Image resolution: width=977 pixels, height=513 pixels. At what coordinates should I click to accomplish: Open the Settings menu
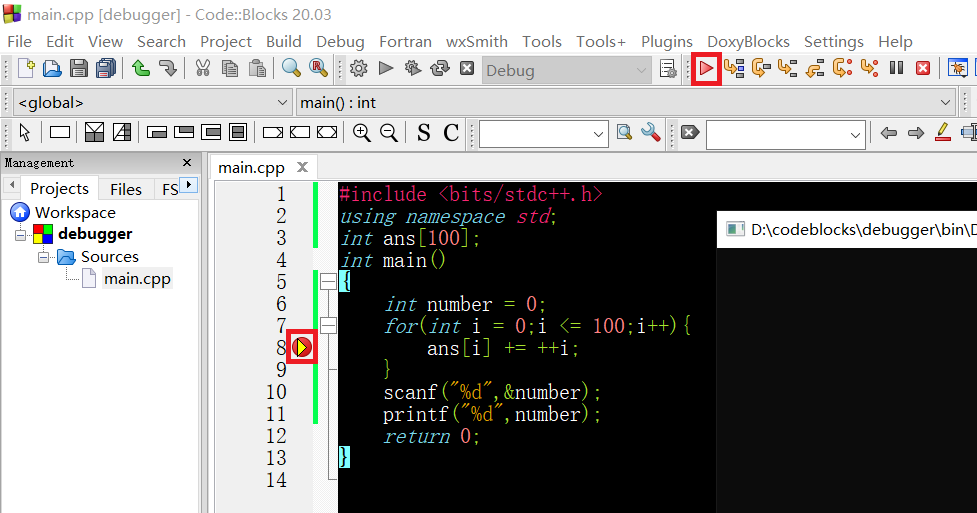tap(834, 42)
